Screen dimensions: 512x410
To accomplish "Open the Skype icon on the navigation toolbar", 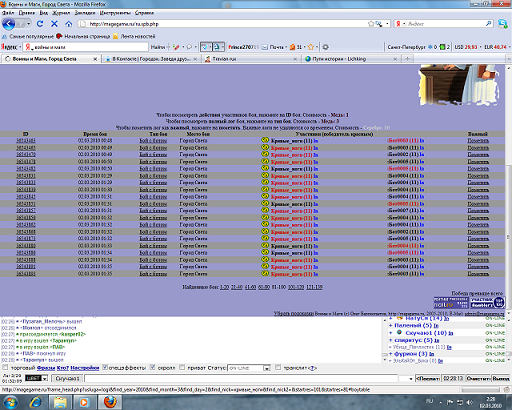I will coord(503,24).
